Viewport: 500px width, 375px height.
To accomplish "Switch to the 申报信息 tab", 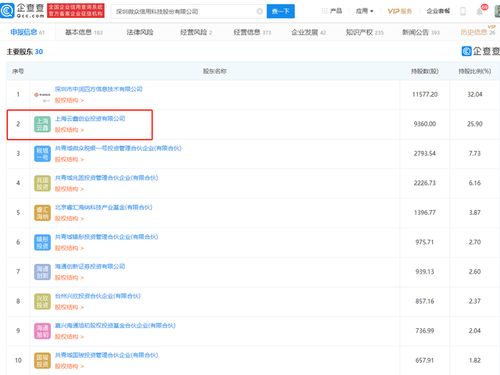I will pos(27,32).
